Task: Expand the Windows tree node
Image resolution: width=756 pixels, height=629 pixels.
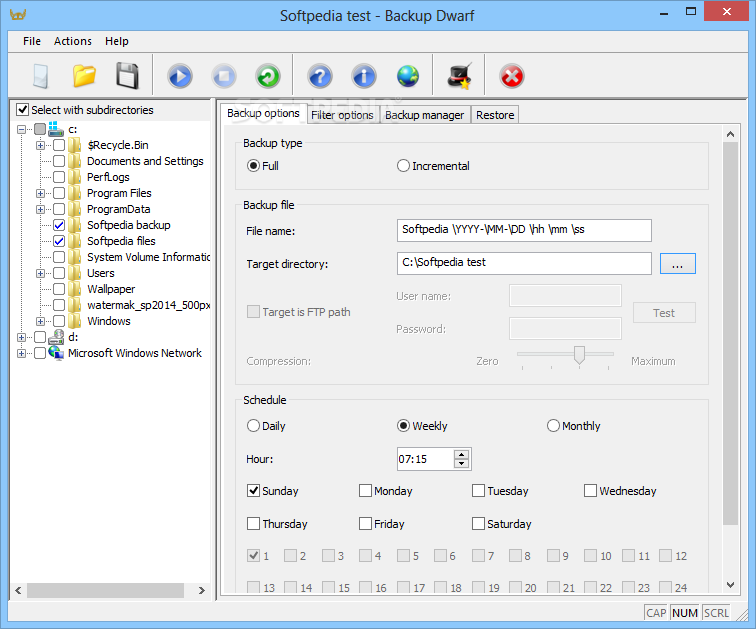Action: [40, 321]
